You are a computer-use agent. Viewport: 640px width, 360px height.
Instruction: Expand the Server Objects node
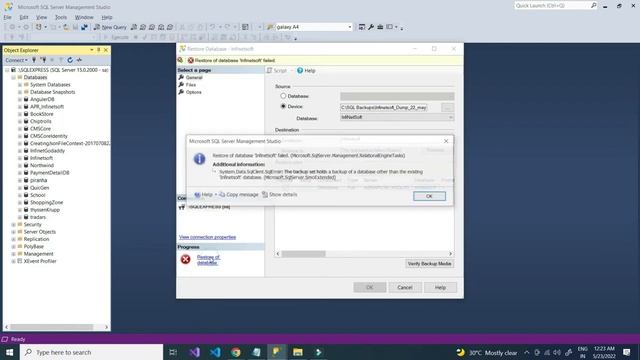coord(13,232)
